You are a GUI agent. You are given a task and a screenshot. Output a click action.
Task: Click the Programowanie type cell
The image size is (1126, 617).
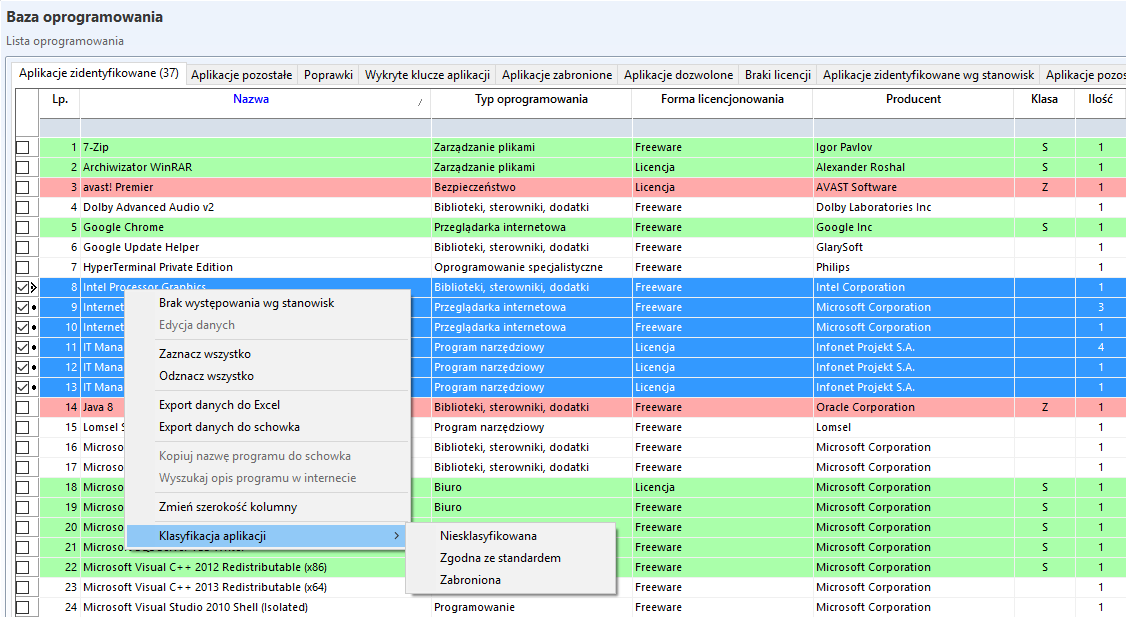(x=531, y=607)
